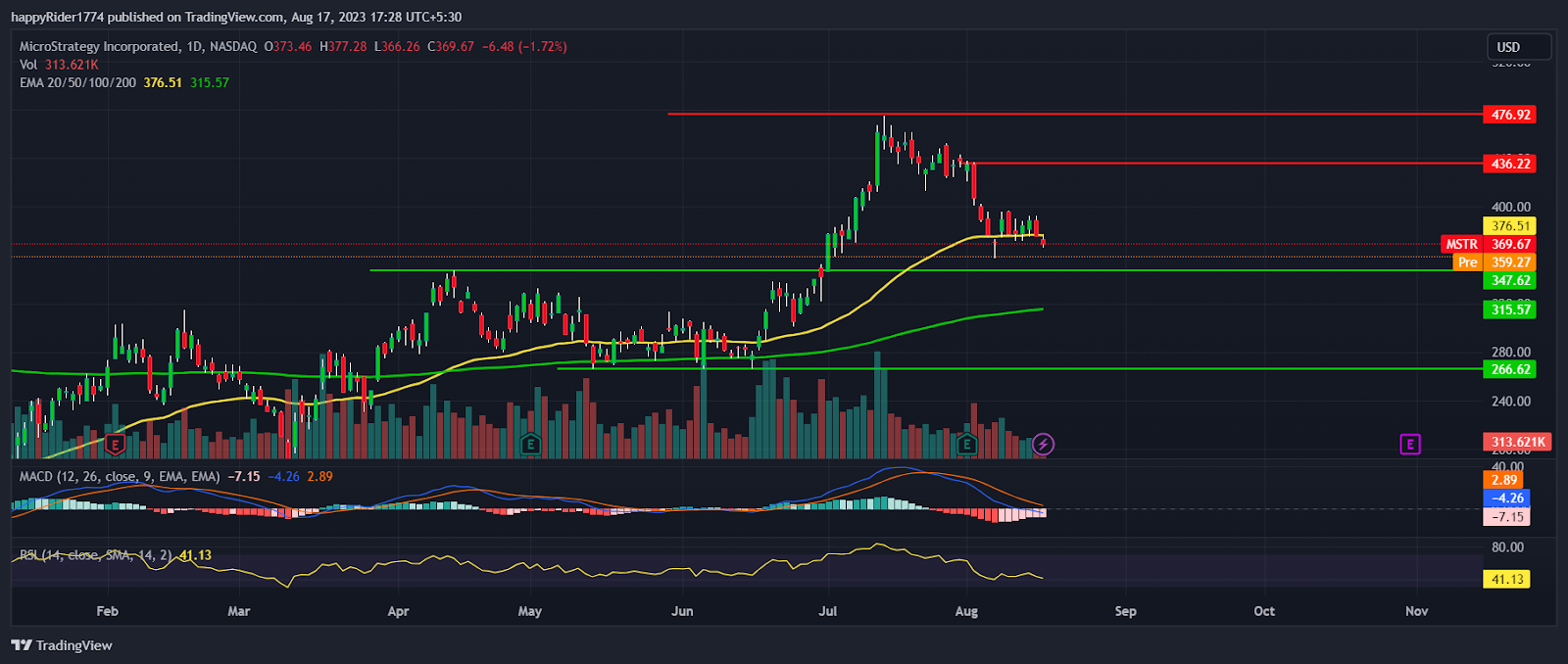Click the Jun label on the time axis
The width and height of the screenshot is (1568, 664).
(x=682, y=611)
